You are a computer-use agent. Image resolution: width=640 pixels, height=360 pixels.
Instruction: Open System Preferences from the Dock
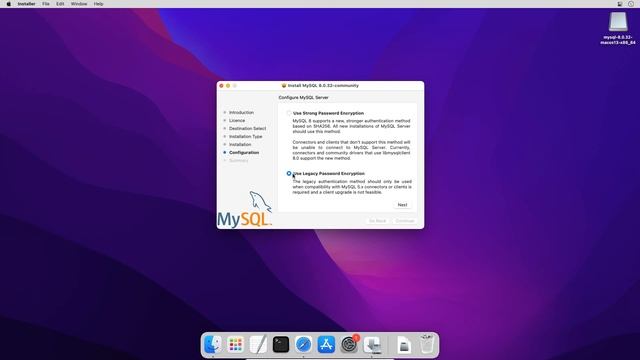point(349,344)
